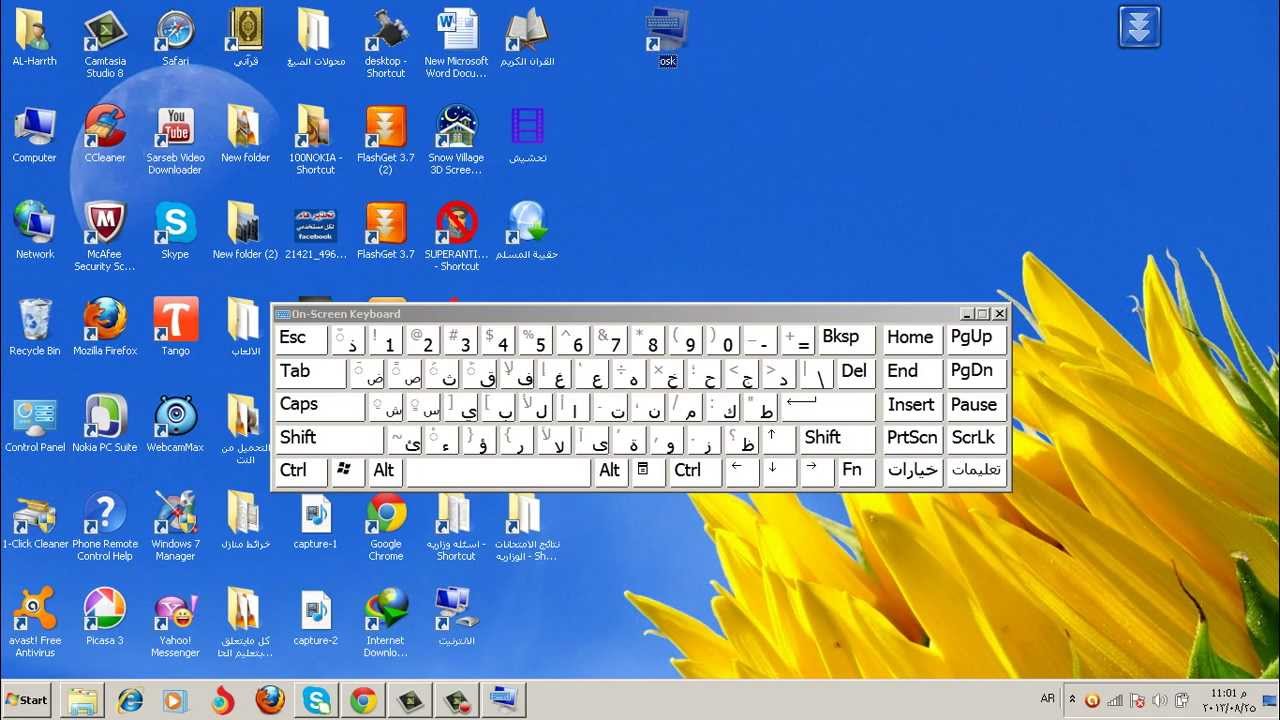Click the خيارات options key
The image size is (1280, 720).
912,471
